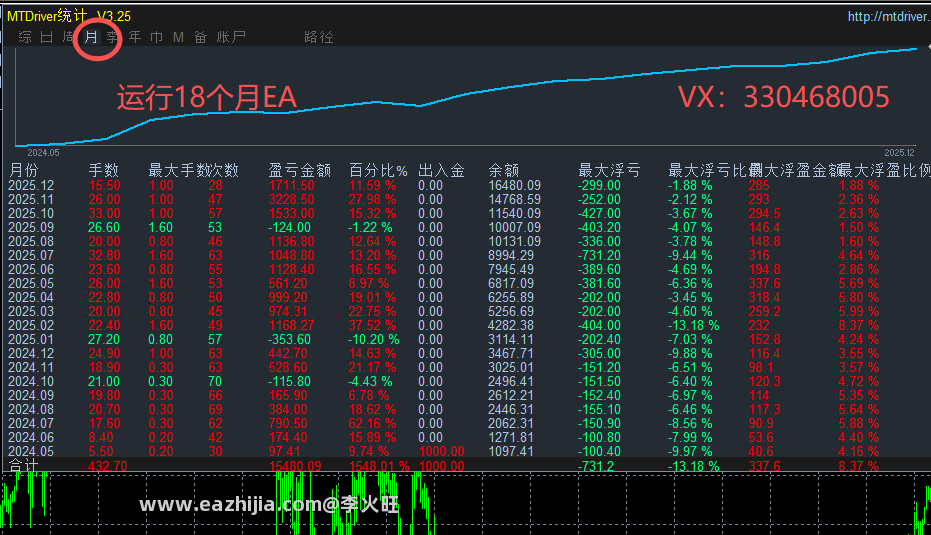Click percentage value 62.16 %
931x535 pixels.
(372, 423)
